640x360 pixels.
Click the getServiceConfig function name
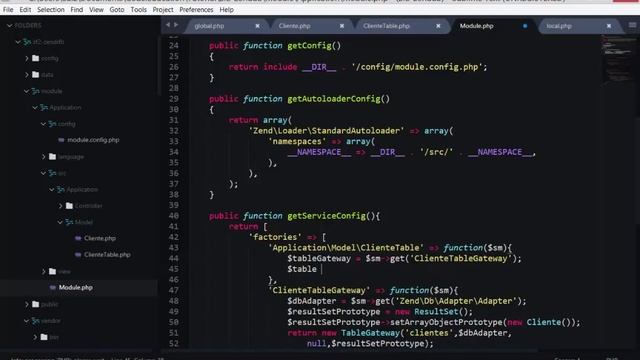tap(326, 216)
